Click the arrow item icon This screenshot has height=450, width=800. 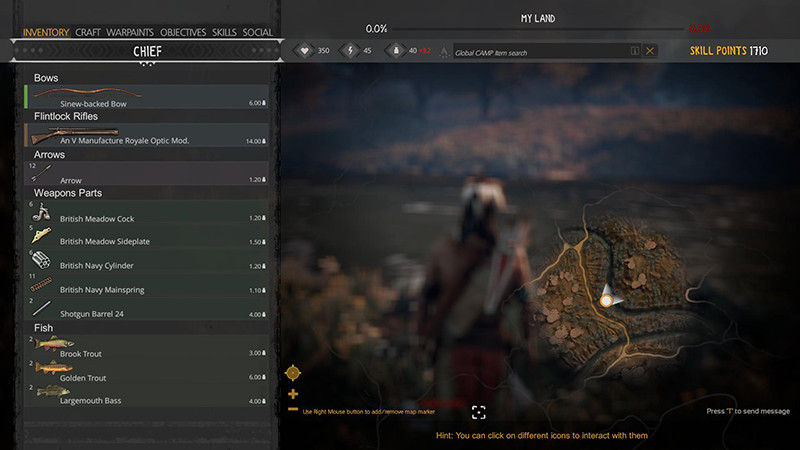pyautogui.click(x=41, y=173)
